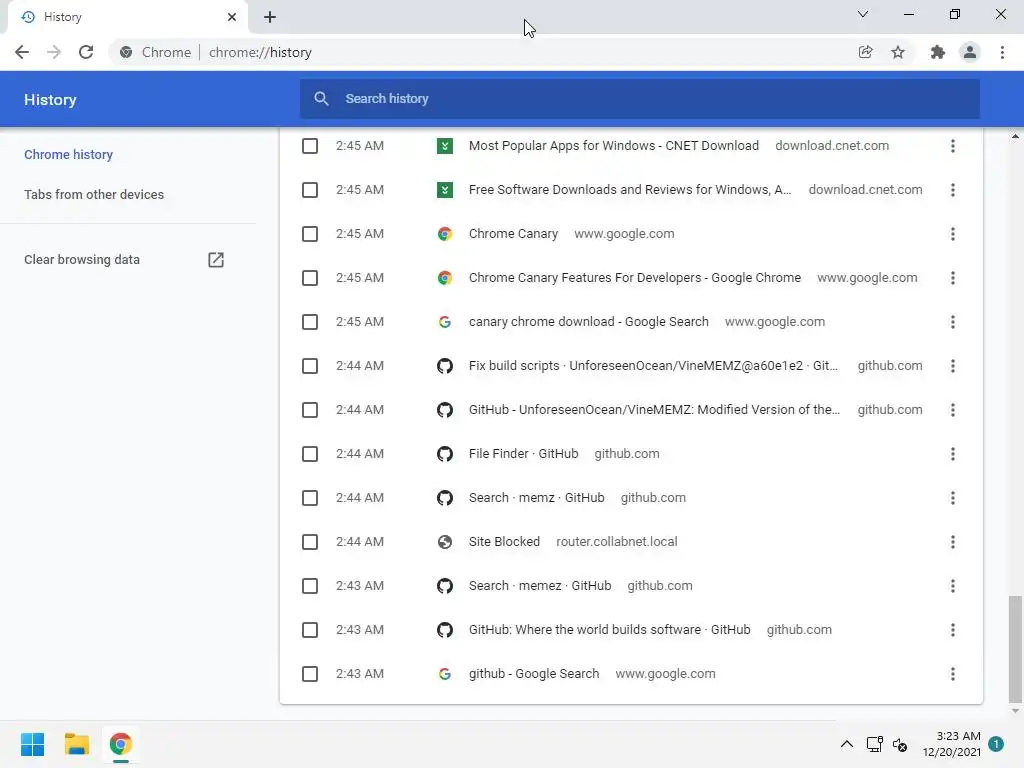Click the search magnifier icon in history
1024x768 pixels.
click(321, 99)
